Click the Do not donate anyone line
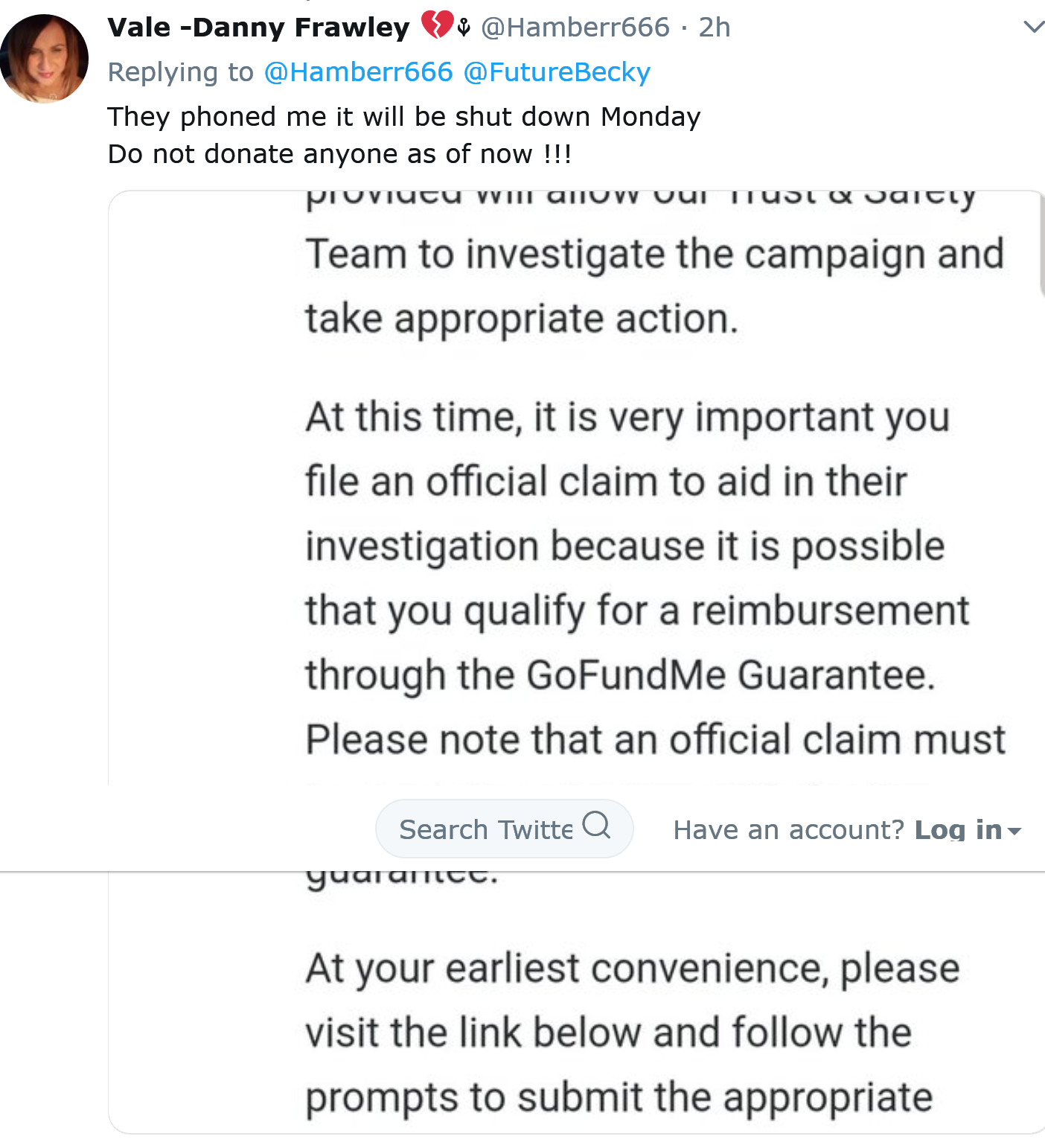The image size is (1045, 1148). [x=340, y=154]
